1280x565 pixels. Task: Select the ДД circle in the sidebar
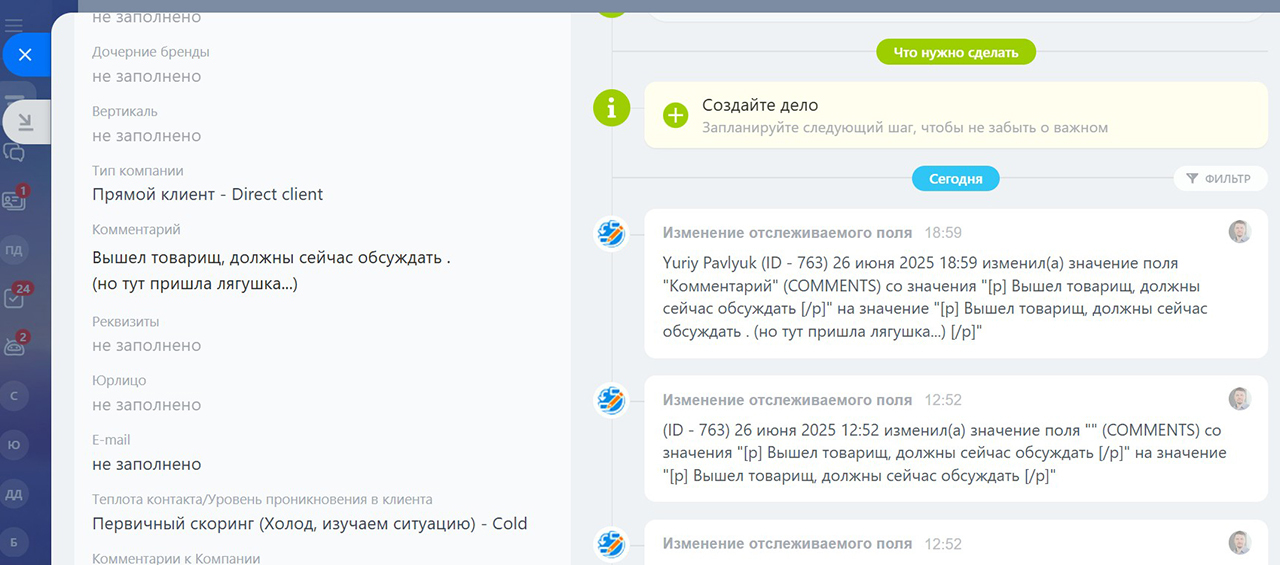(14, 493)
